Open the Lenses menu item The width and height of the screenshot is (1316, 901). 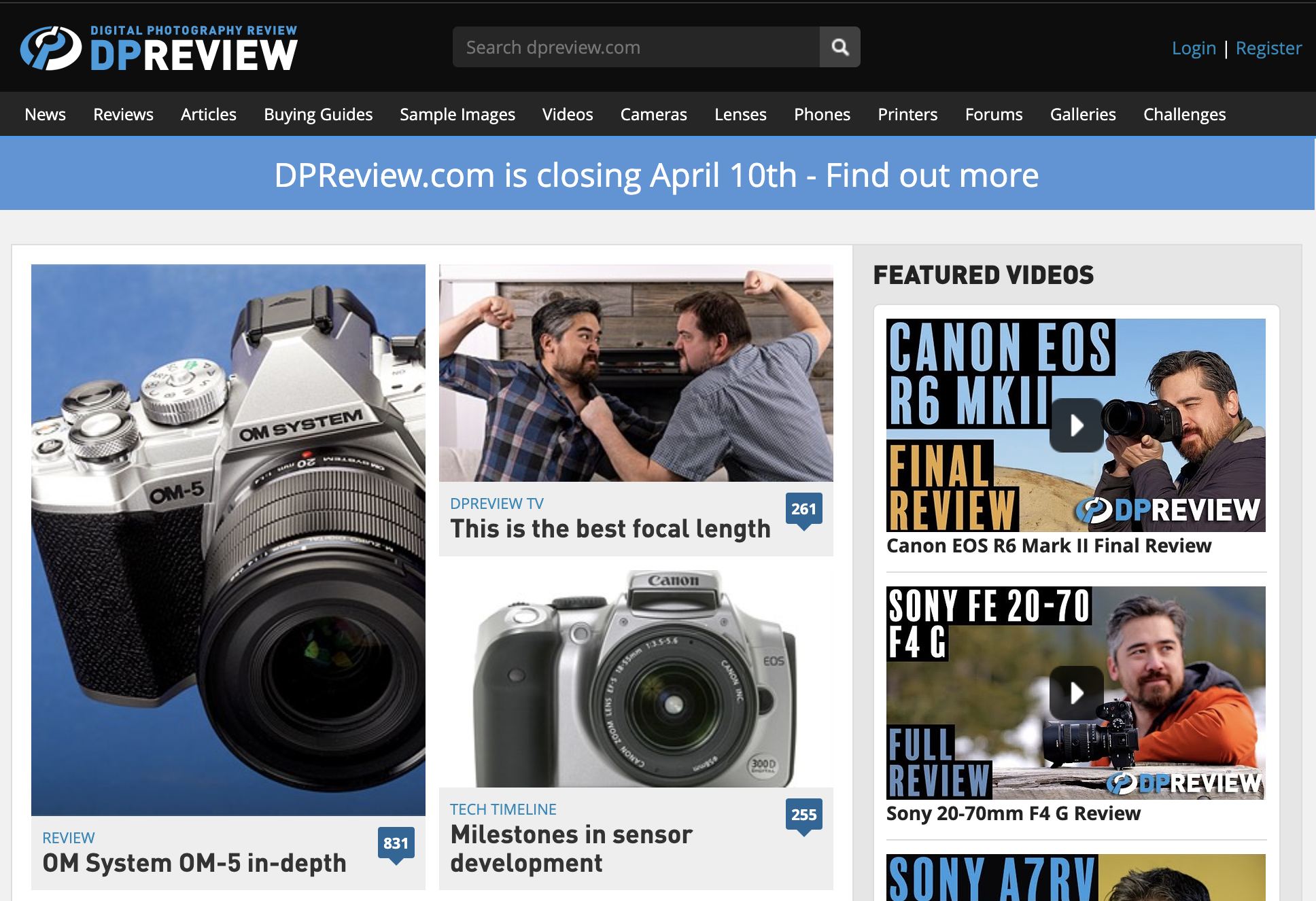[x=740, y=114]
